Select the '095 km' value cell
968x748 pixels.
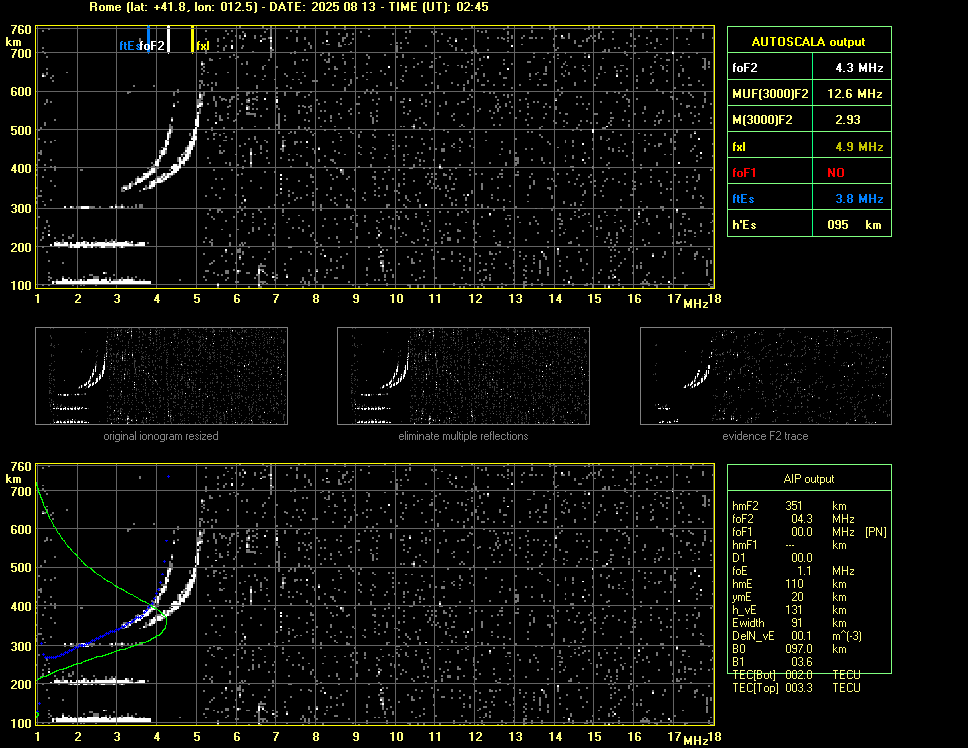click(854, 225)
